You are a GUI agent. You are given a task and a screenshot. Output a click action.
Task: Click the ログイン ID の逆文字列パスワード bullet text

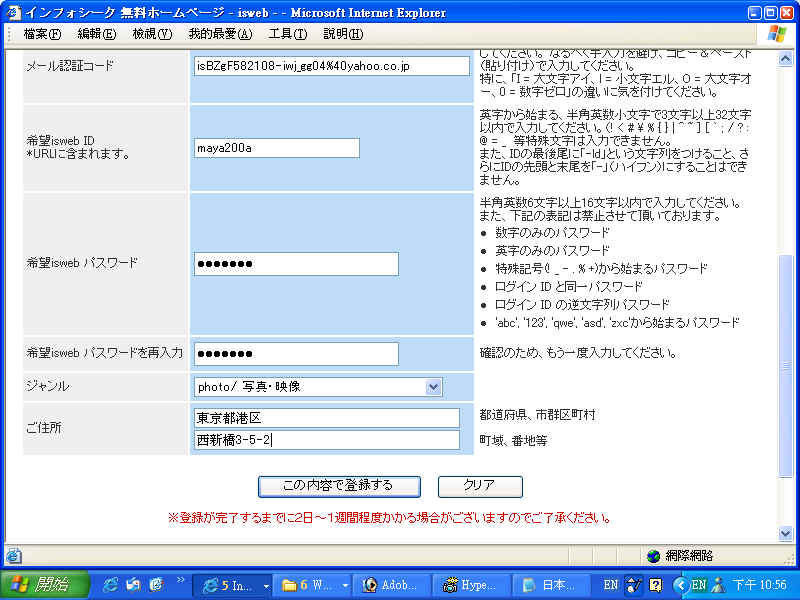(x=582, y=305)
